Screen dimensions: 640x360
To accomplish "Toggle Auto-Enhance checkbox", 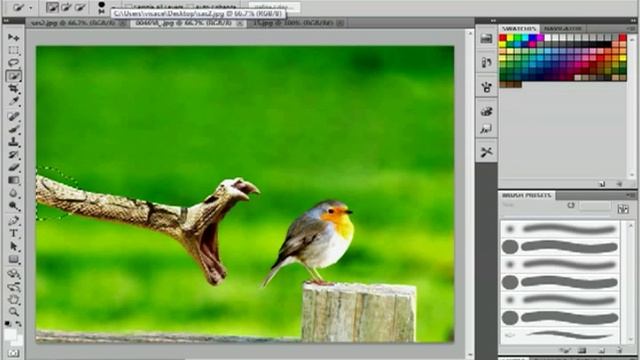I will [190, 7].
